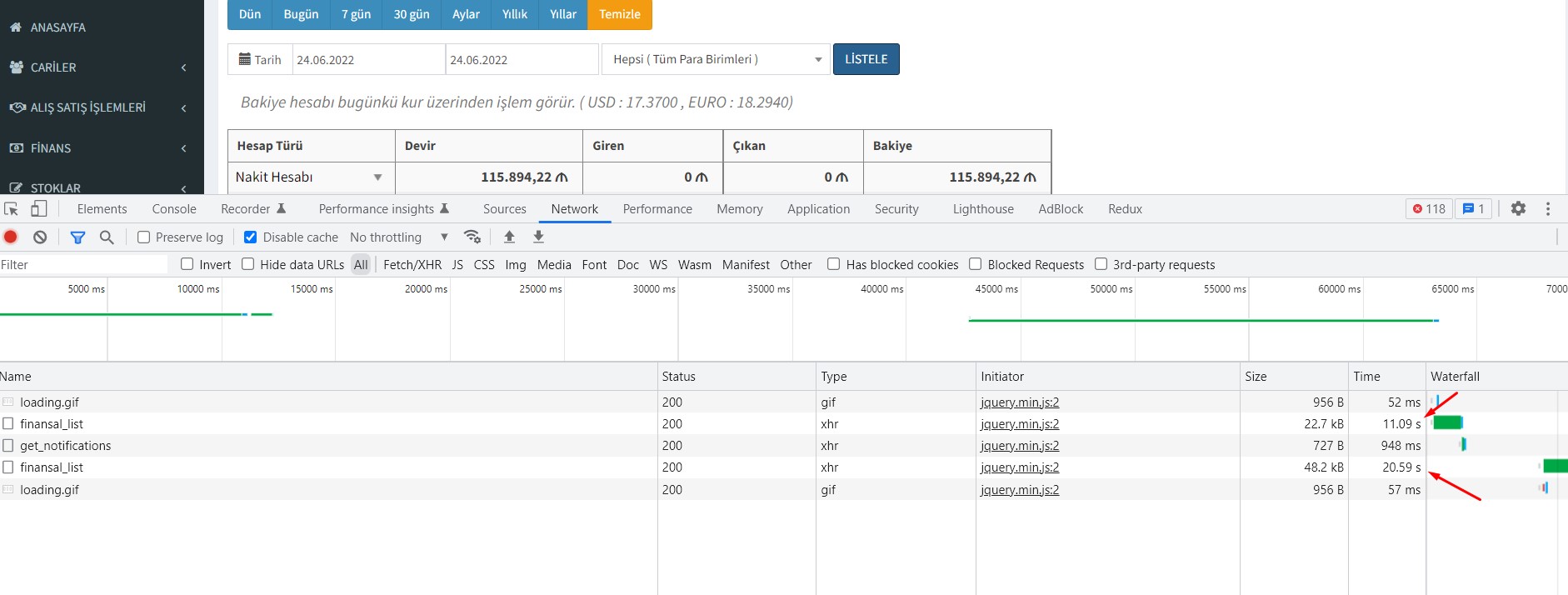1568x595 pixels.
Task: Open network conditions wifi icon
Action: 472,237
